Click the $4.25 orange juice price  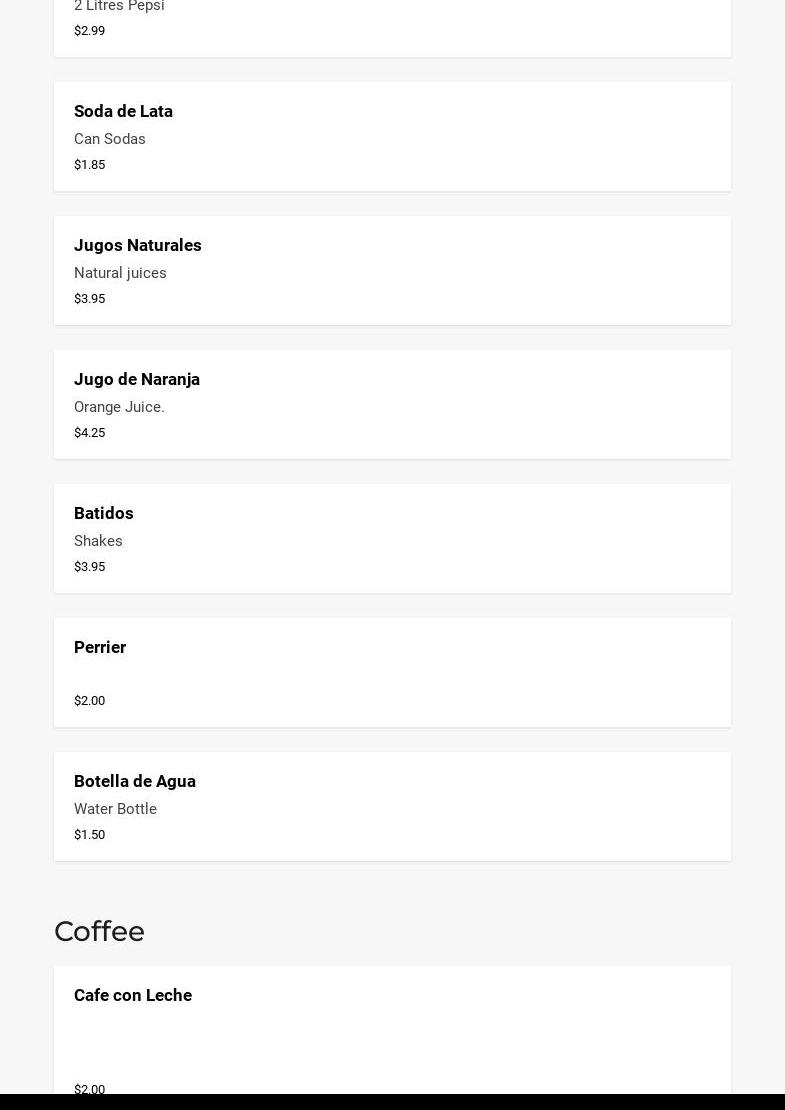click(x=89, y=433)
